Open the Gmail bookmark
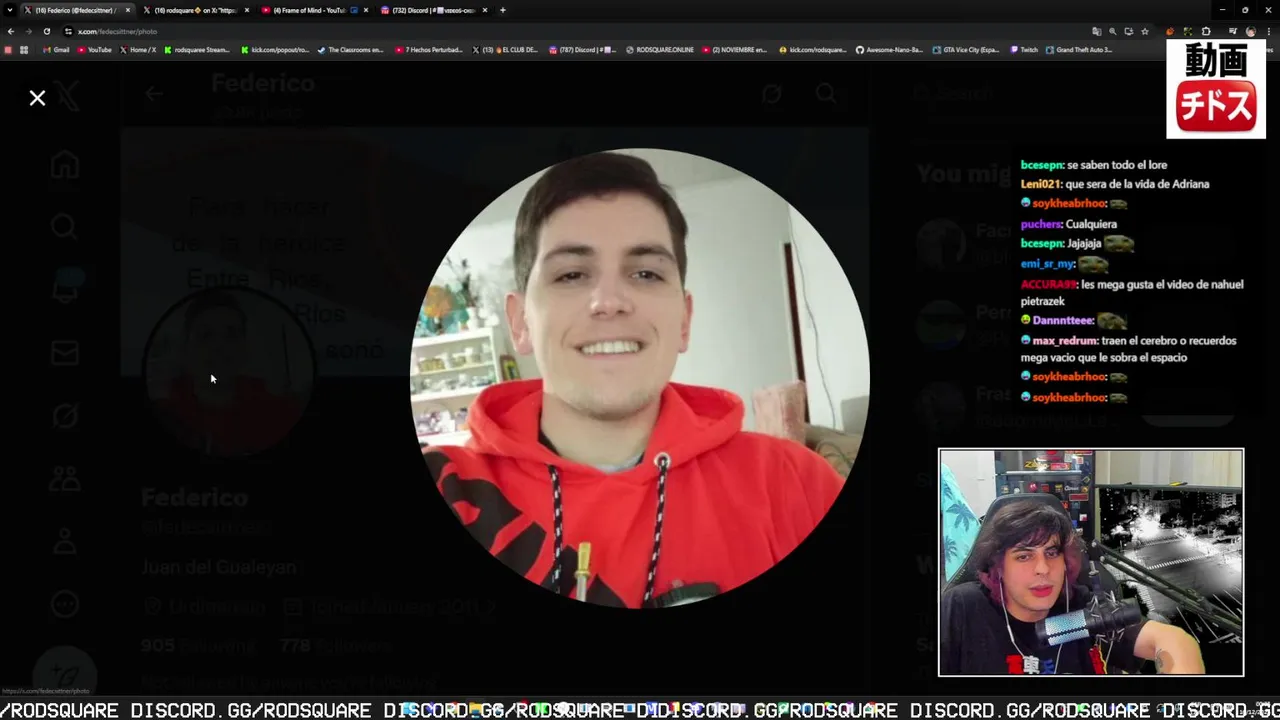 click(55, 50)
